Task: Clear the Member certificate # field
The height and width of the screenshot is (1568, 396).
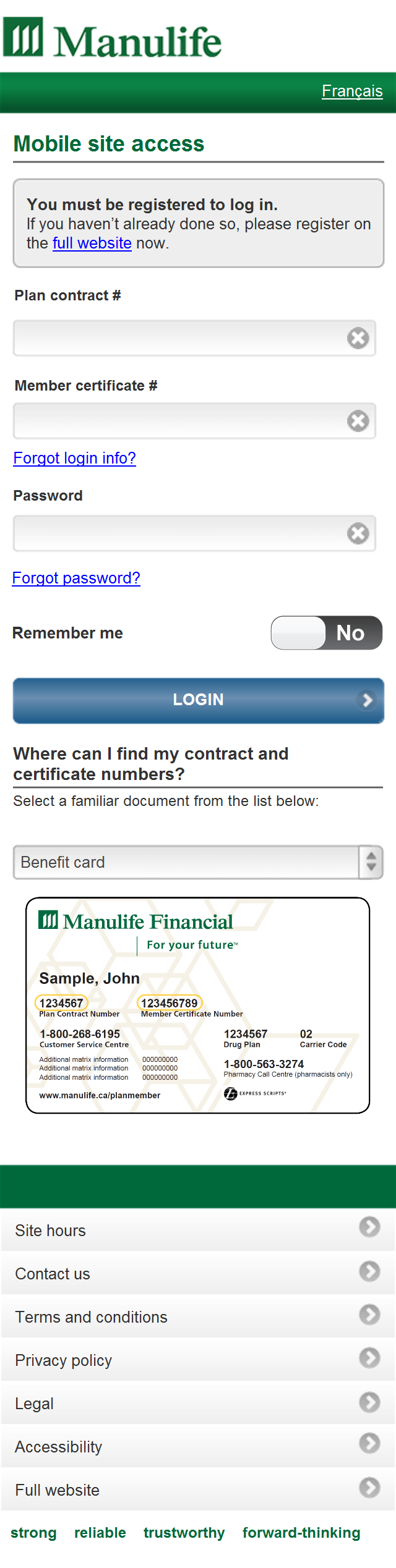Action: coord(358,420)
